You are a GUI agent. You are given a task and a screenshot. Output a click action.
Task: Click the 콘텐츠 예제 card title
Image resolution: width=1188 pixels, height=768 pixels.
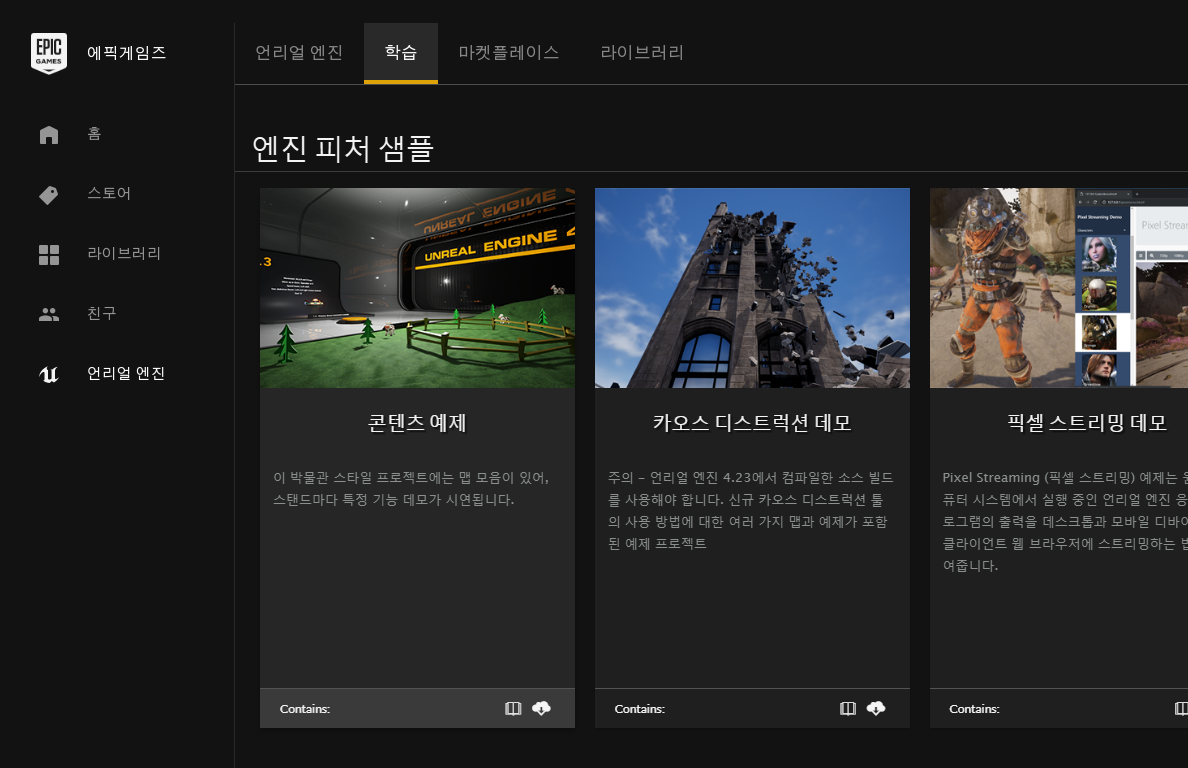pyautogui.click(x=417, y=423)
